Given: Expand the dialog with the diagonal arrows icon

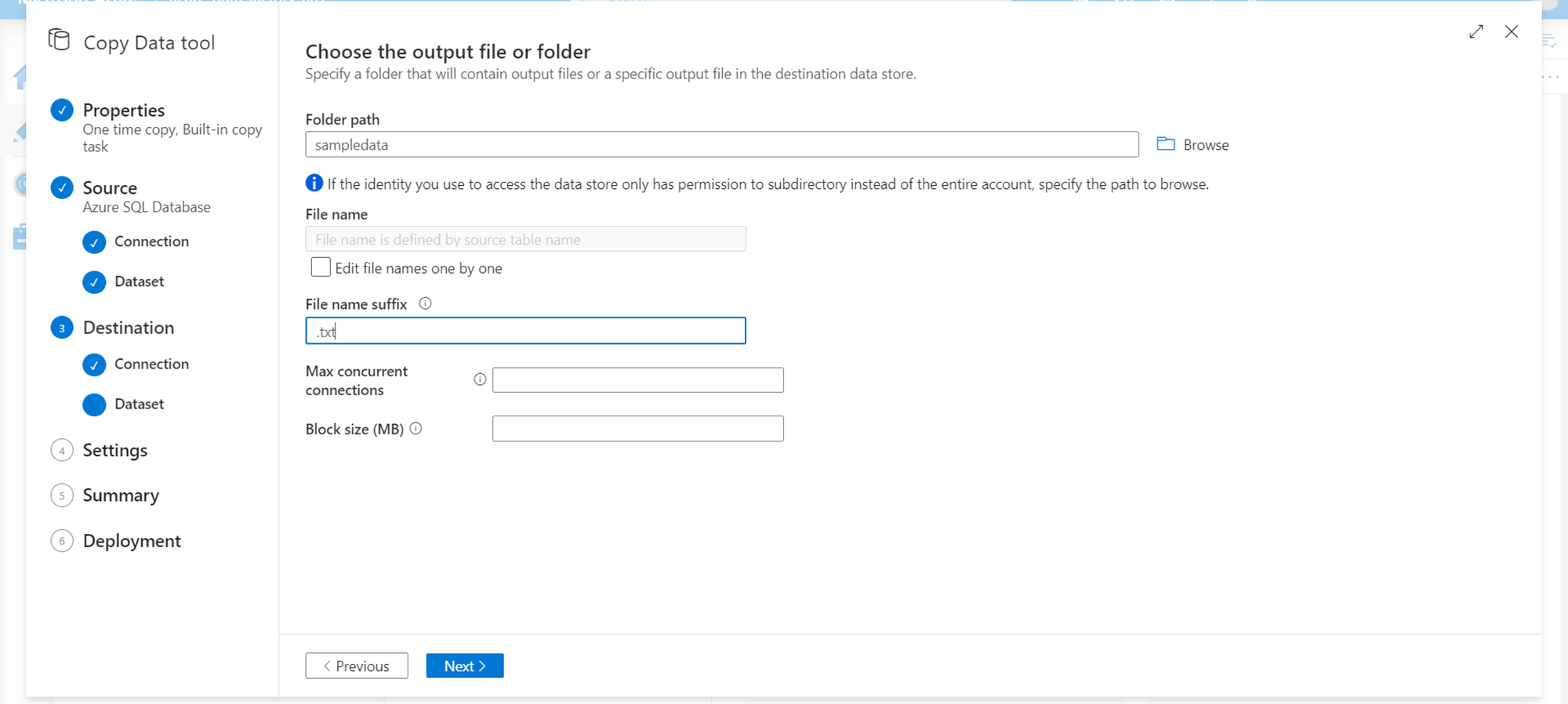Looking at the screenshot, I should 1476,31.
